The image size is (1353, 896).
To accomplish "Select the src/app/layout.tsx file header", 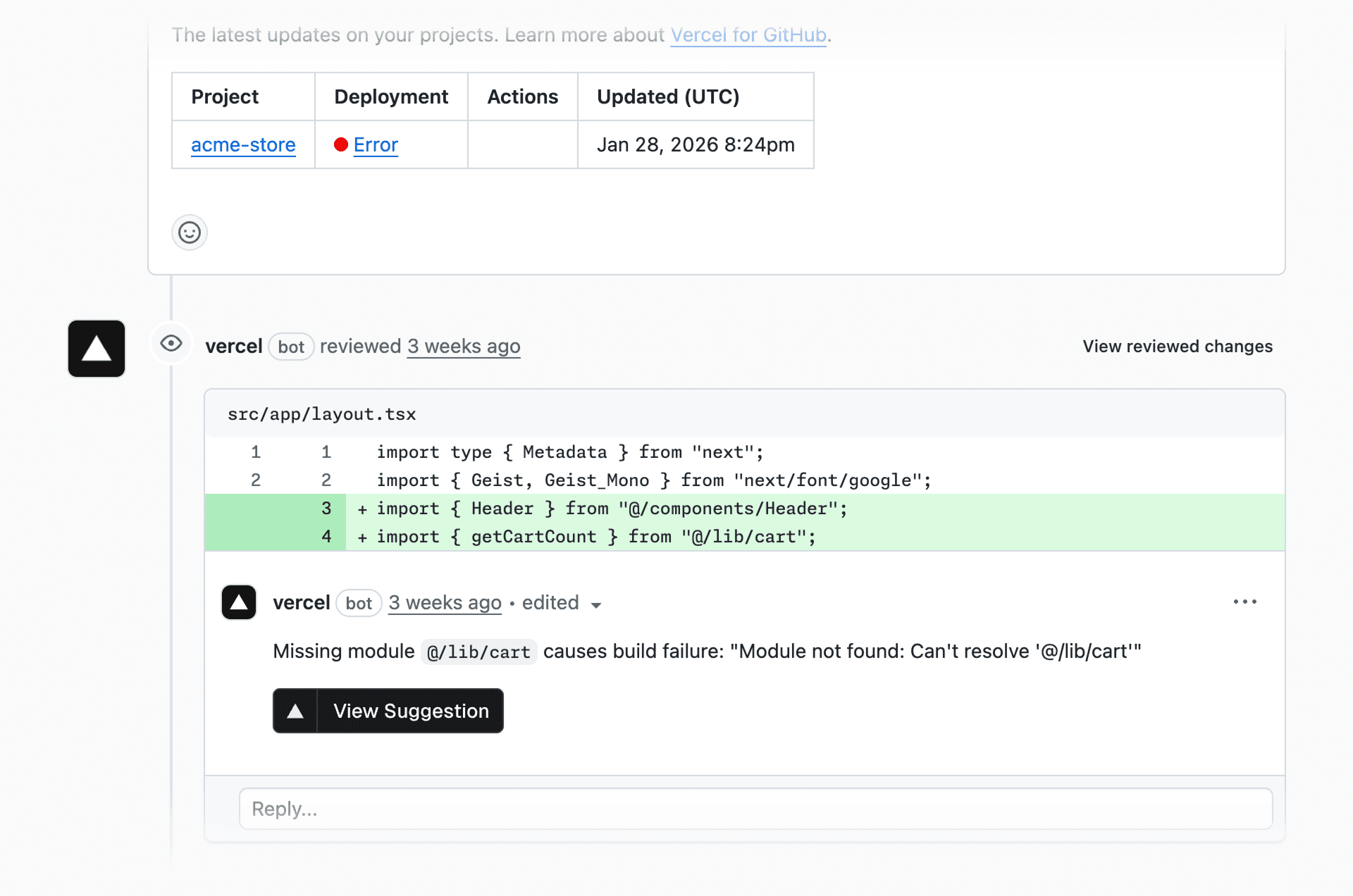I will (321, 414).
